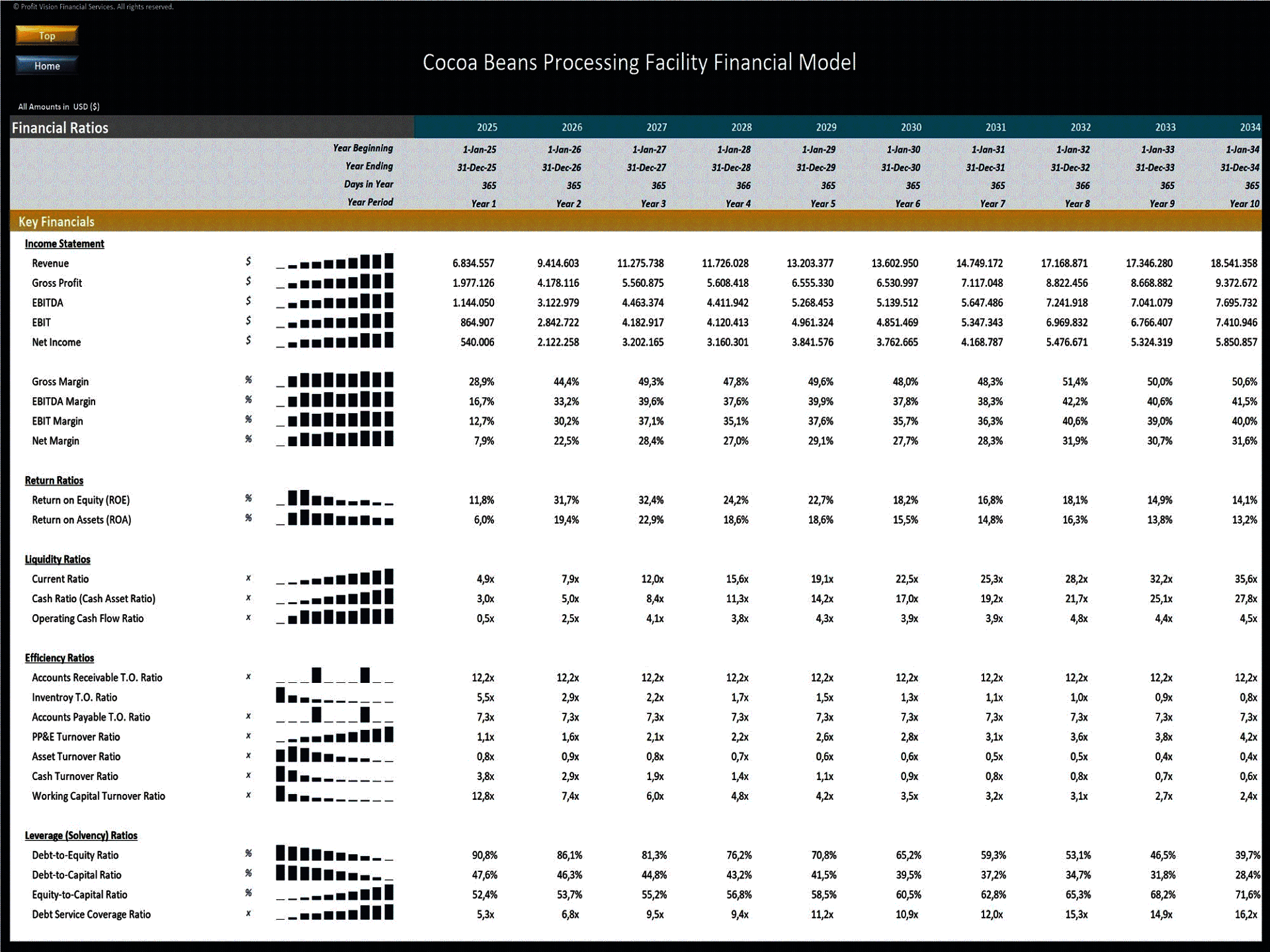This screenshot has height=952, width=1270.
Task: Select the 31-Dec-28 year ending cell
Action: [x=731, y=168]
